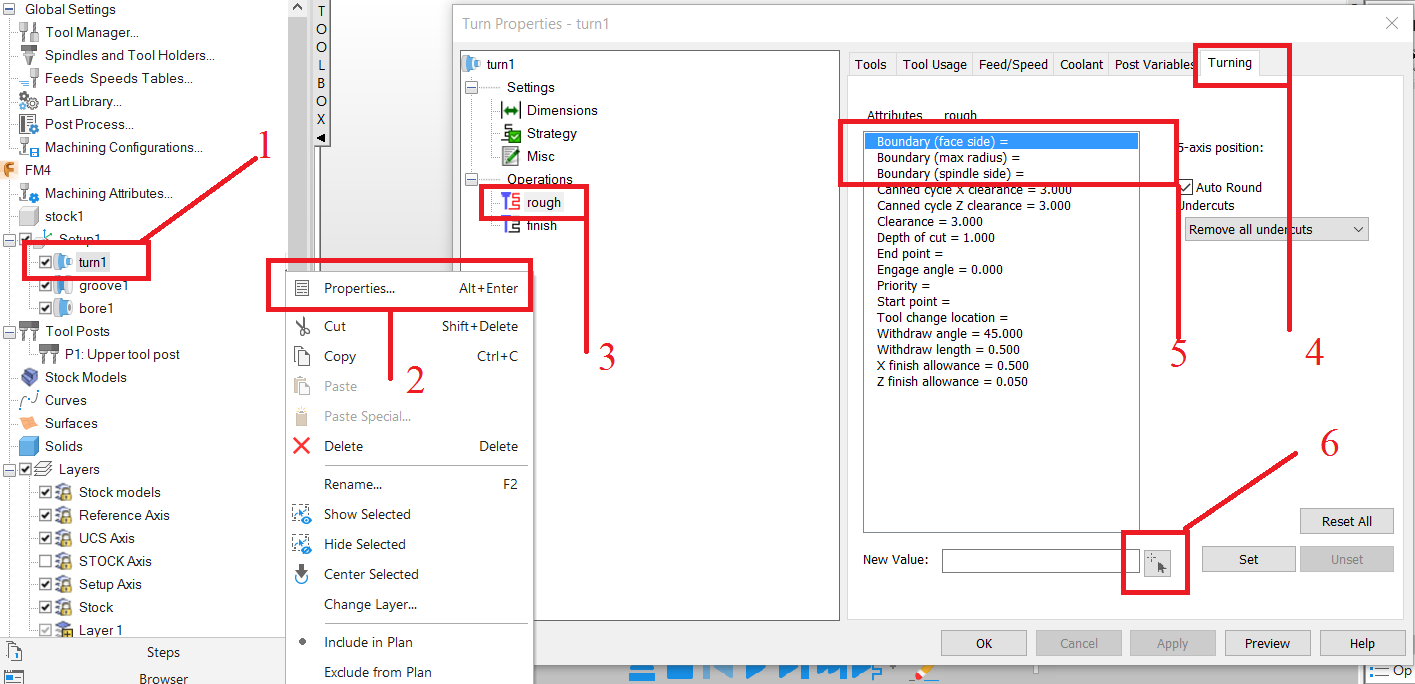This screenshot has height=684, width=1415.
Task: Collapse the Global Settings tree node
Action: (8, 9)
